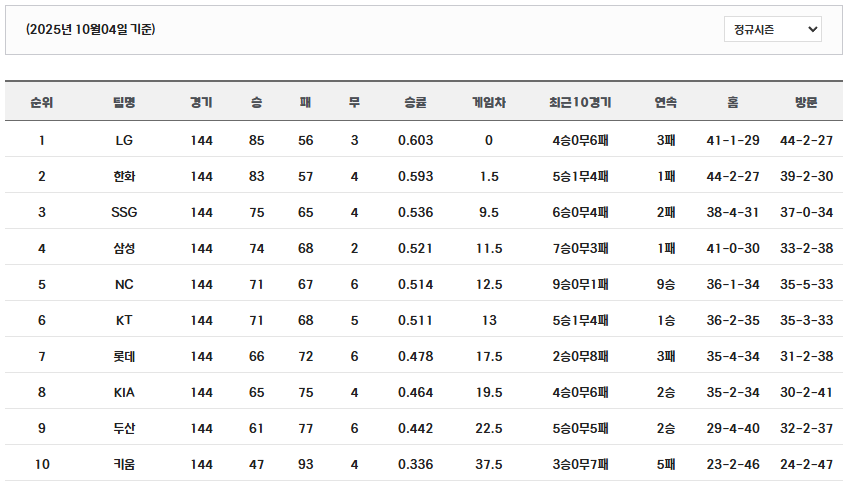Click KIA's games behind value 19.5

tap(488, 392)
